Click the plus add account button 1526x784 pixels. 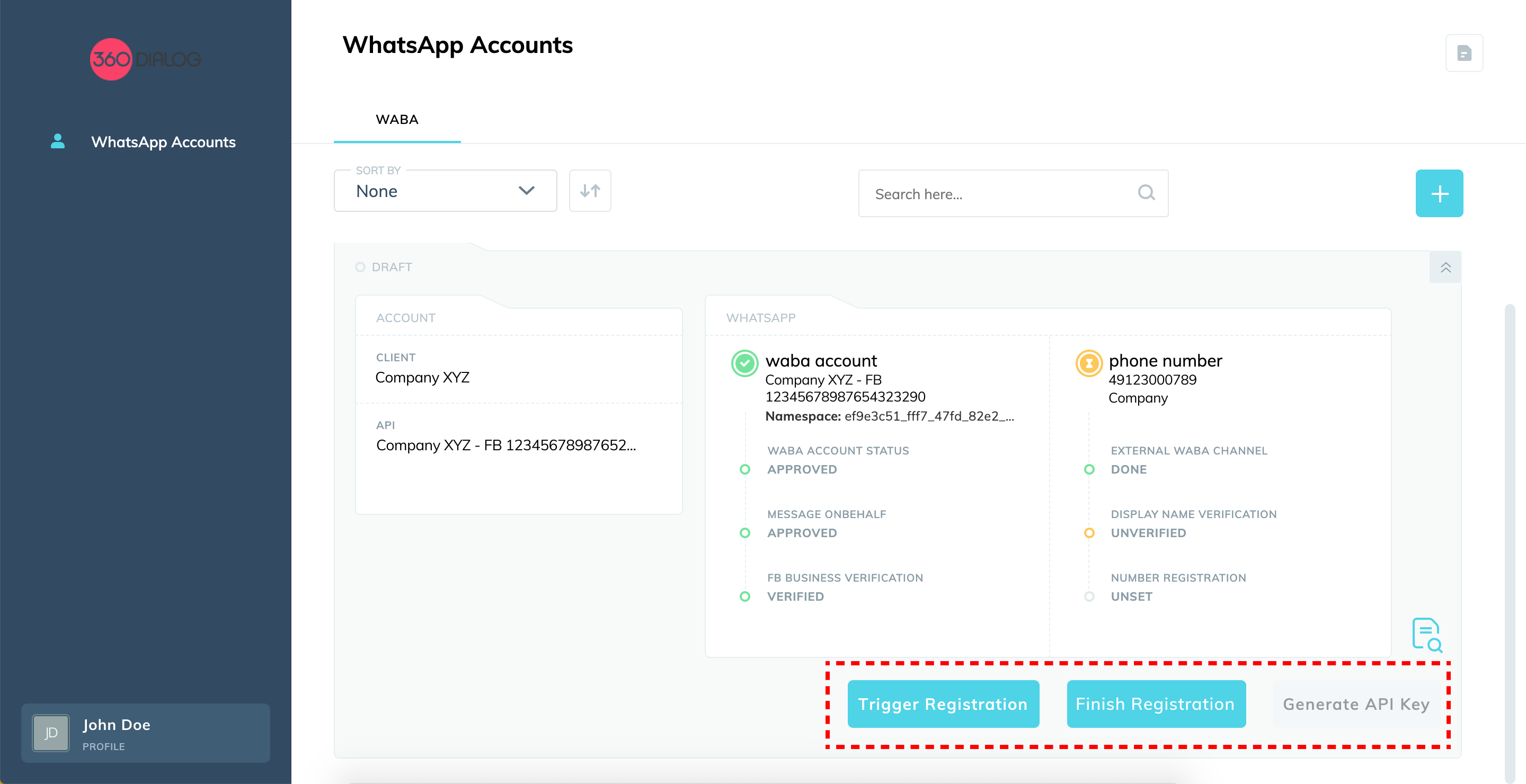pyautogui.click(x=1439, y=194)
